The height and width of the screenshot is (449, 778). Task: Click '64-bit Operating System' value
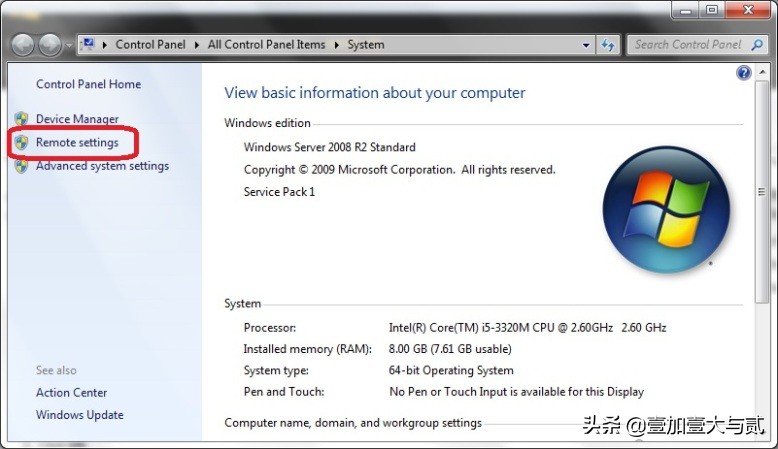point(451,370)
